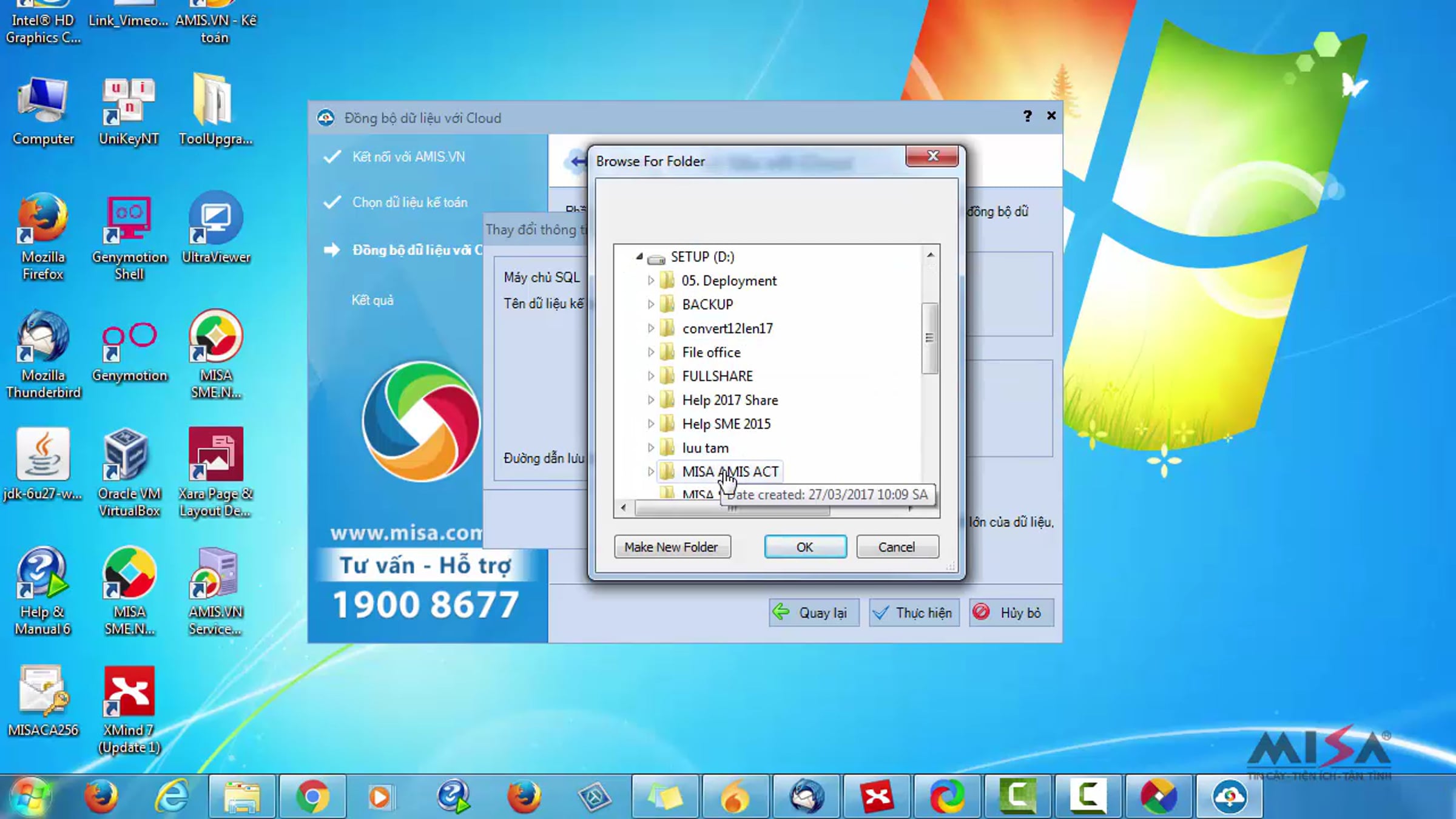
Task: Open the UniKeyNT desktop shortcut
Action: (129, 111)
